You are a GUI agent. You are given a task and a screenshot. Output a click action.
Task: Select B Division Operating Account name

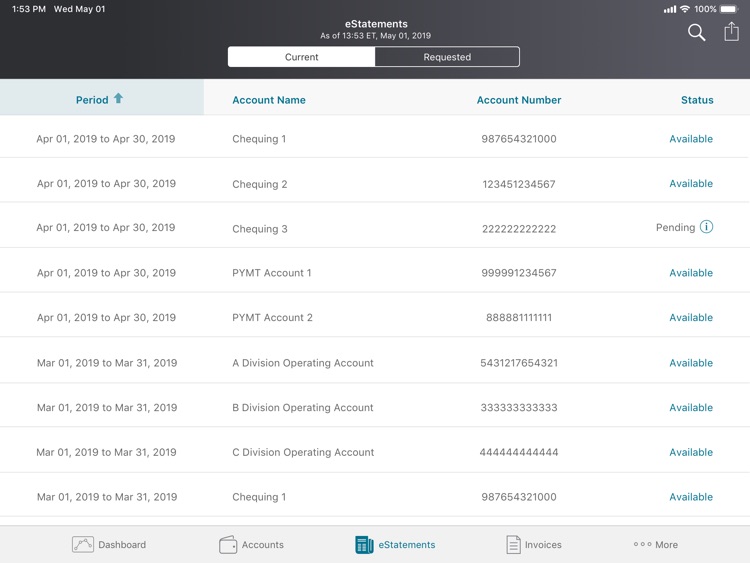click(x=302, y=408)
